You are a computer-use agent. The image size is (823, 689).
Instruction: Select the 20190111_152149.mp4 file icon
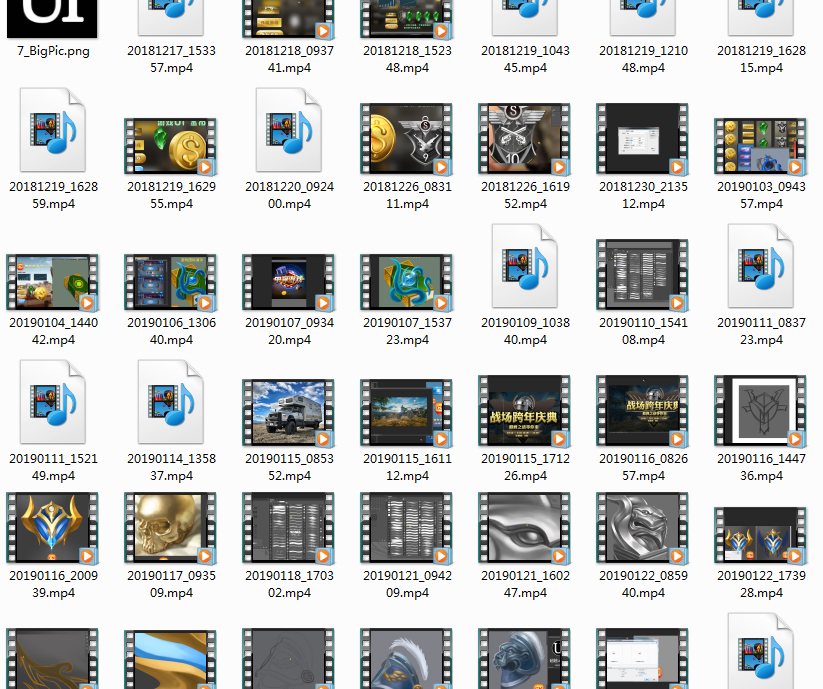click(52, 402)
